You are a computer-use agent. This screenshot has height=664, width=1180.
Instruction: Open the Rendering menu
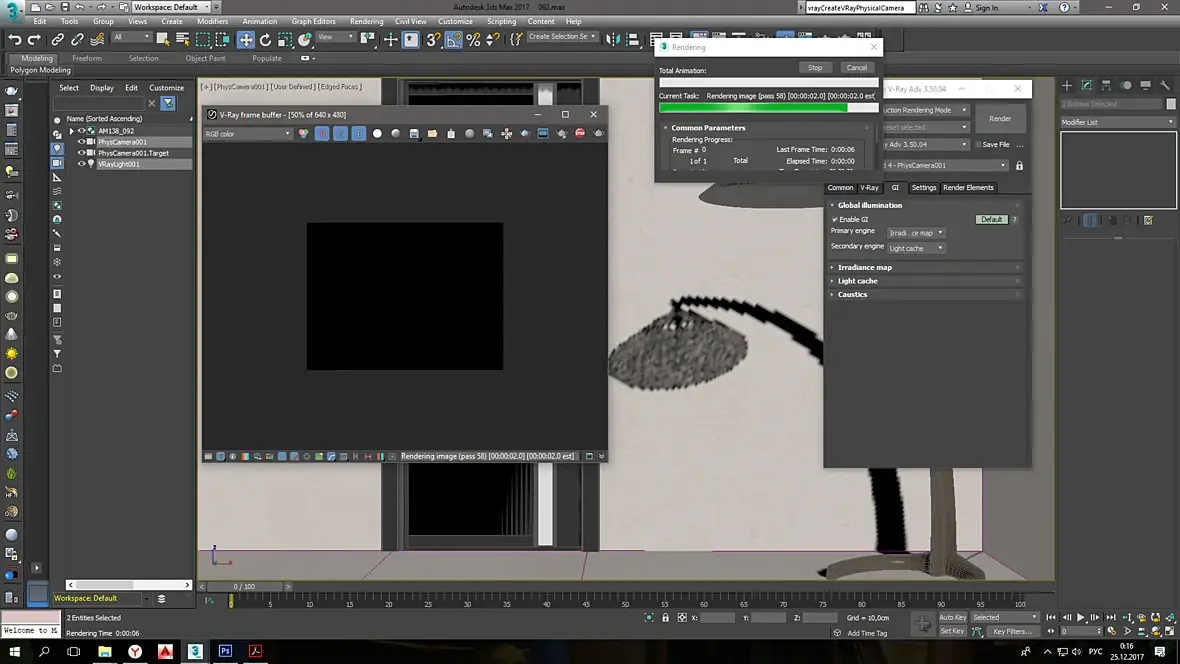coord(366,21)
